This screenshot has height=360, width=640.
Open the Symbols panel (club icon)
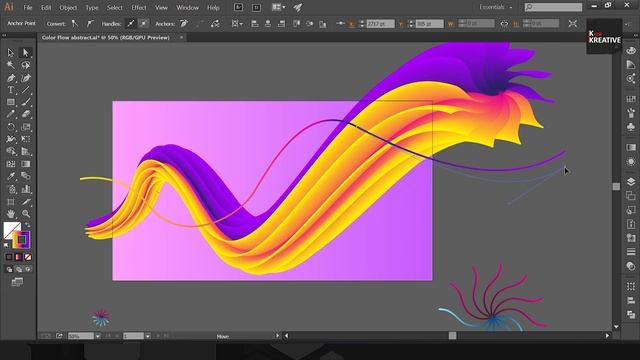click(x=631, y=127)
